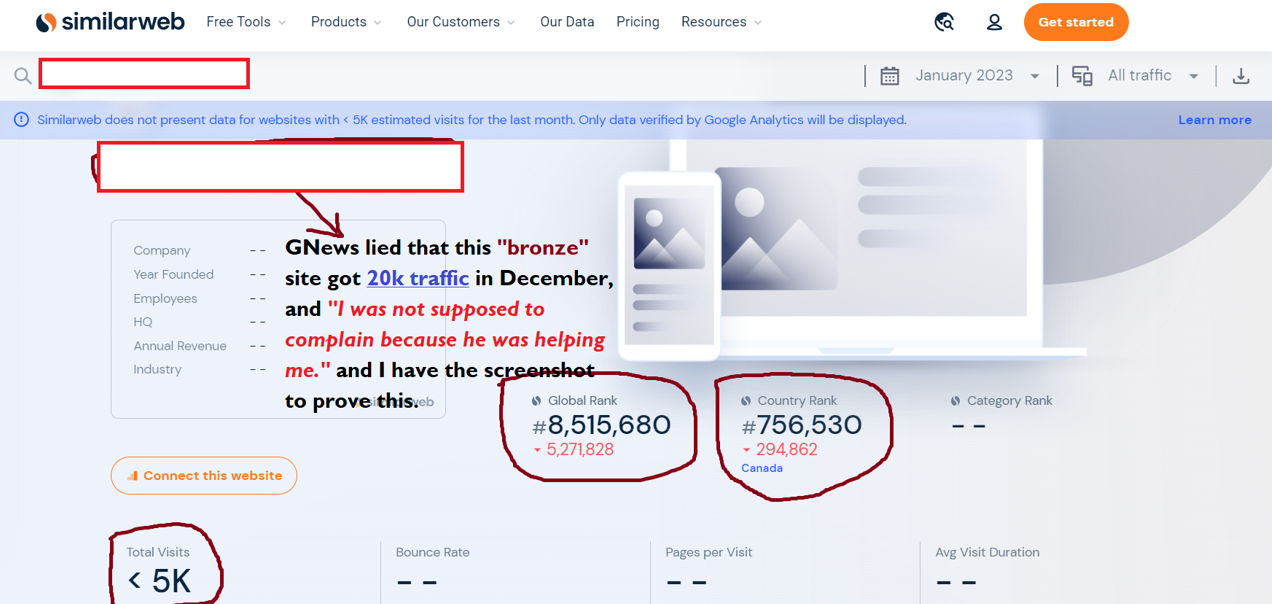Open the globe search language icon
Viewport: 1272px width, 604px height.
944,22
